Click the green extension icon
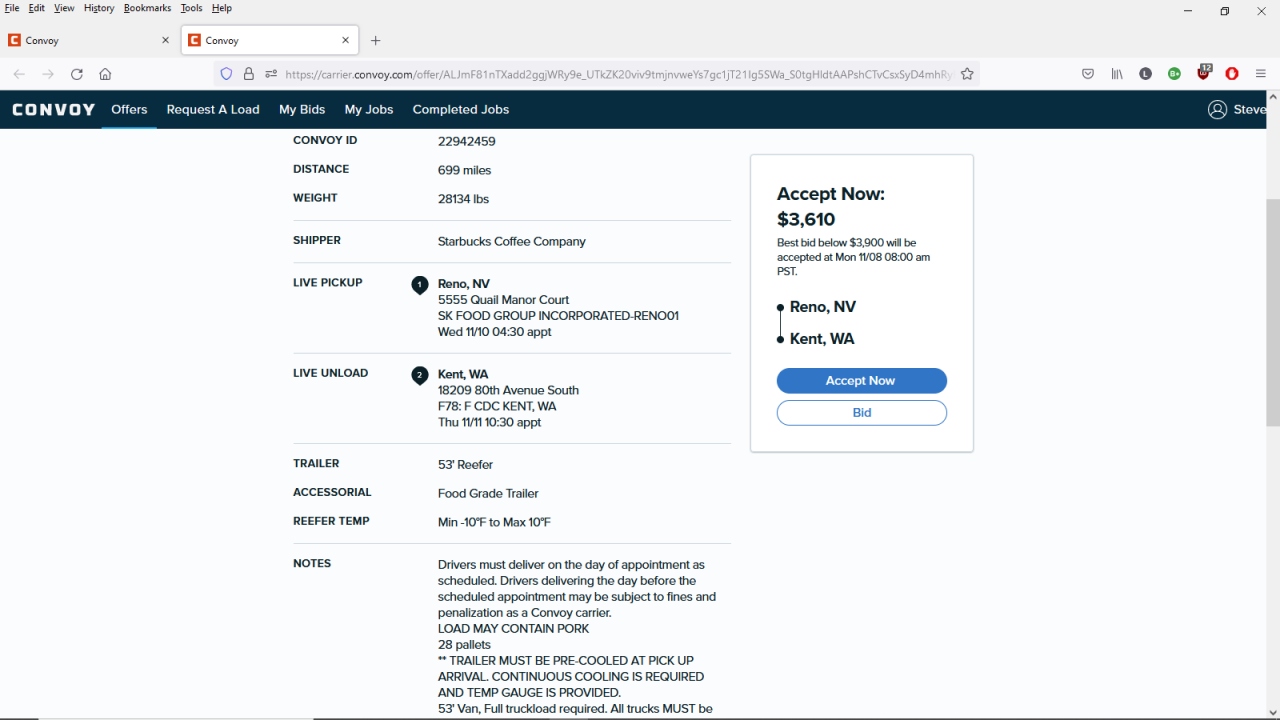 1175,74
